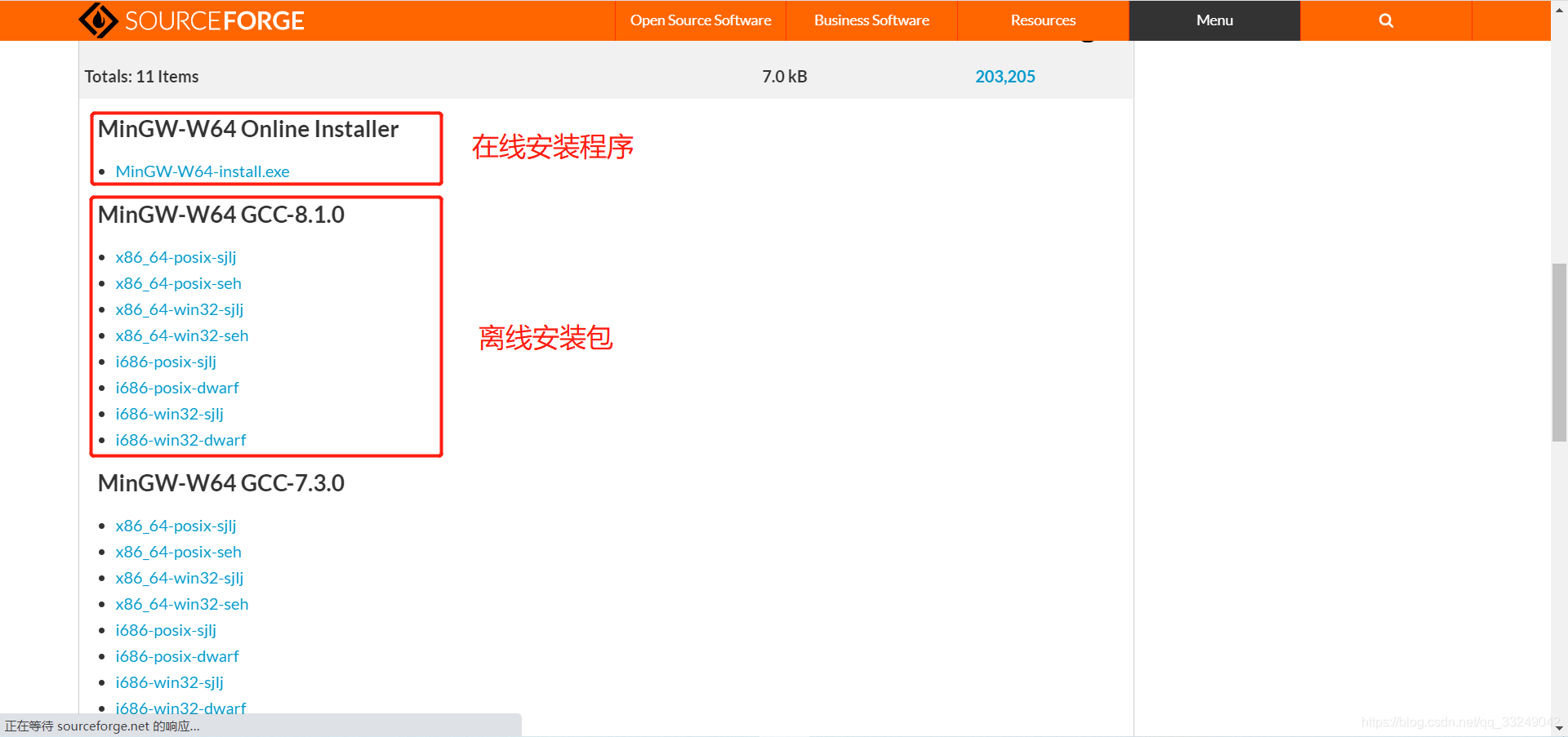Open GCC-8.1.0 x86_64-win32-sjlj link

(x=180, y=309)
